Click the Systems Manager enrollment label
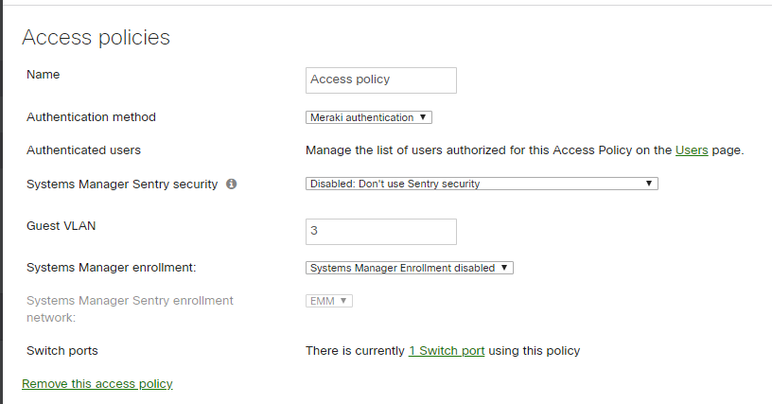The image size is (772, 404). point(111,267)
